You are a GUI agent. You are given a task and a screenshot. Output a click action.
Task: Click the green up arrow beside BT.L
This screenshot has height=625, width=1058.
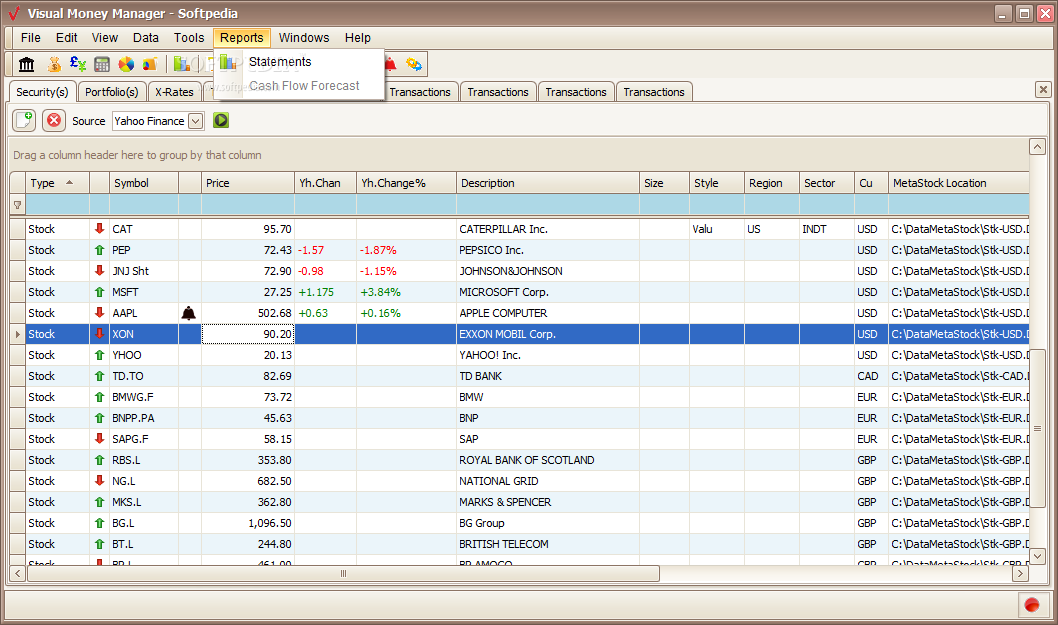[x=99, y=544]
